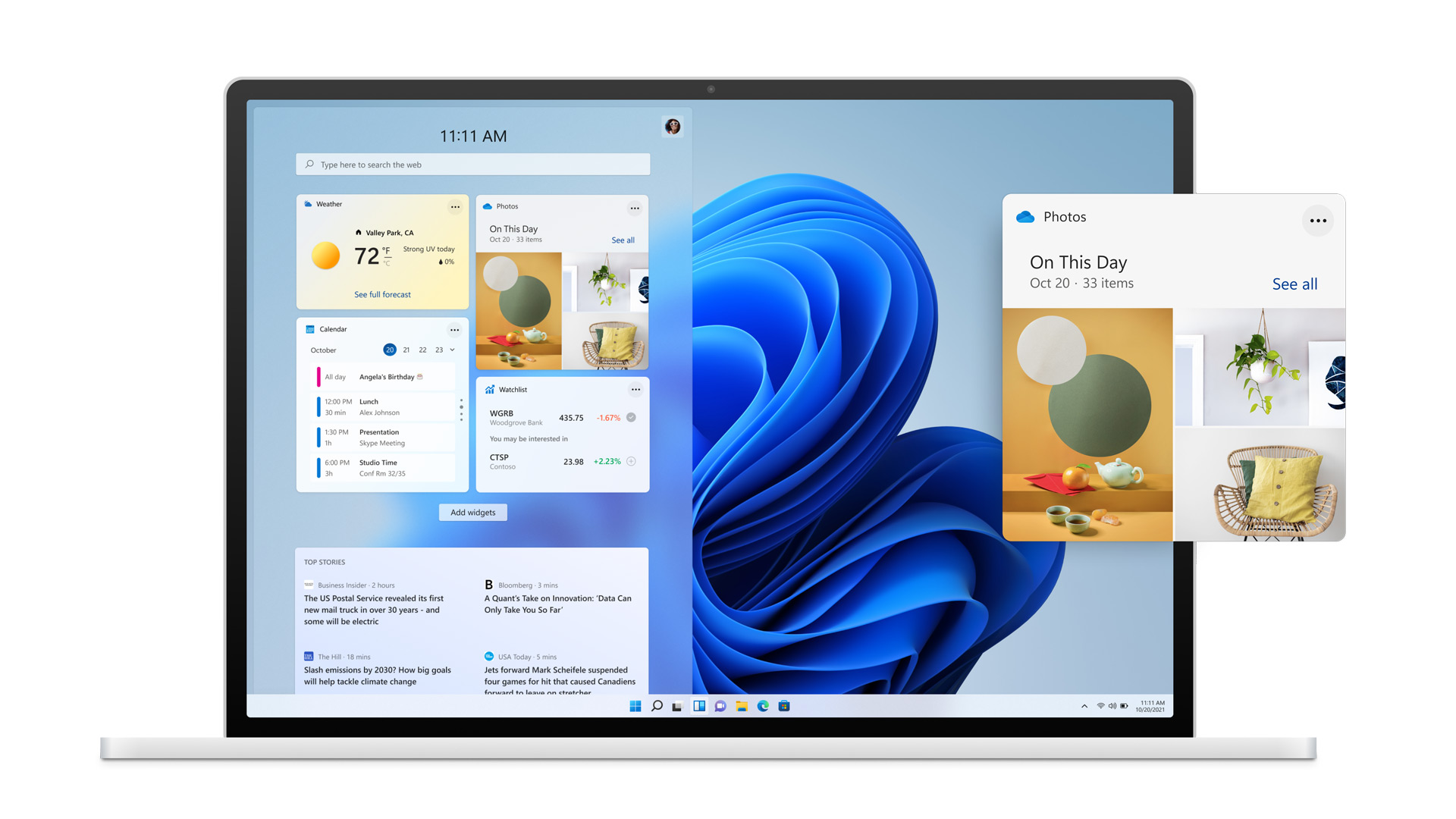Select the Calendar widget icon
Image resolution: width=1456 pixels, height=819 pixels.
(309, 329)
